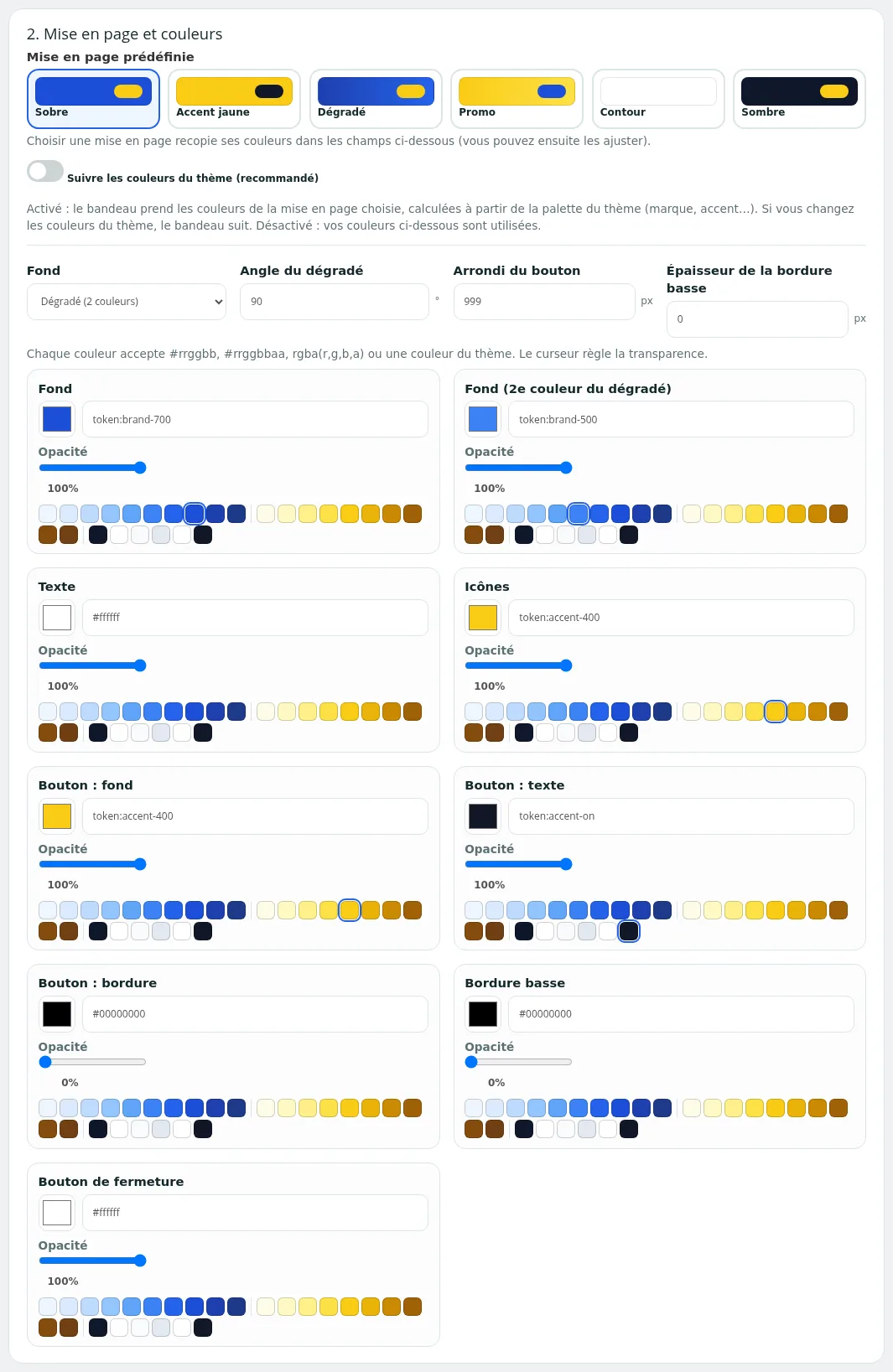The width and height of the screenshot is (893, 1372).
Task: Select the Accent jaune preset layout
Action: point(234,99)
